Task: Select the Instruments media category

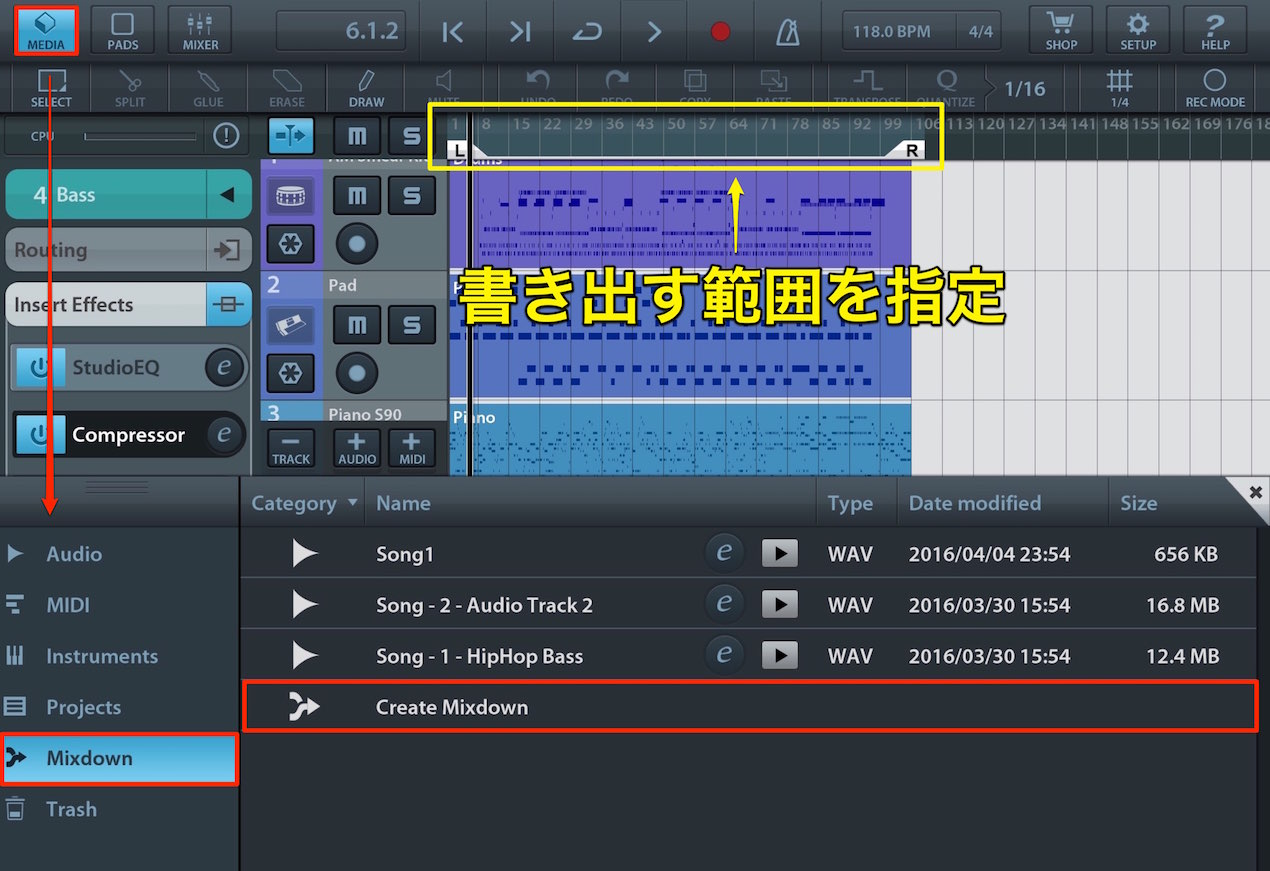Action: [120, 656]
